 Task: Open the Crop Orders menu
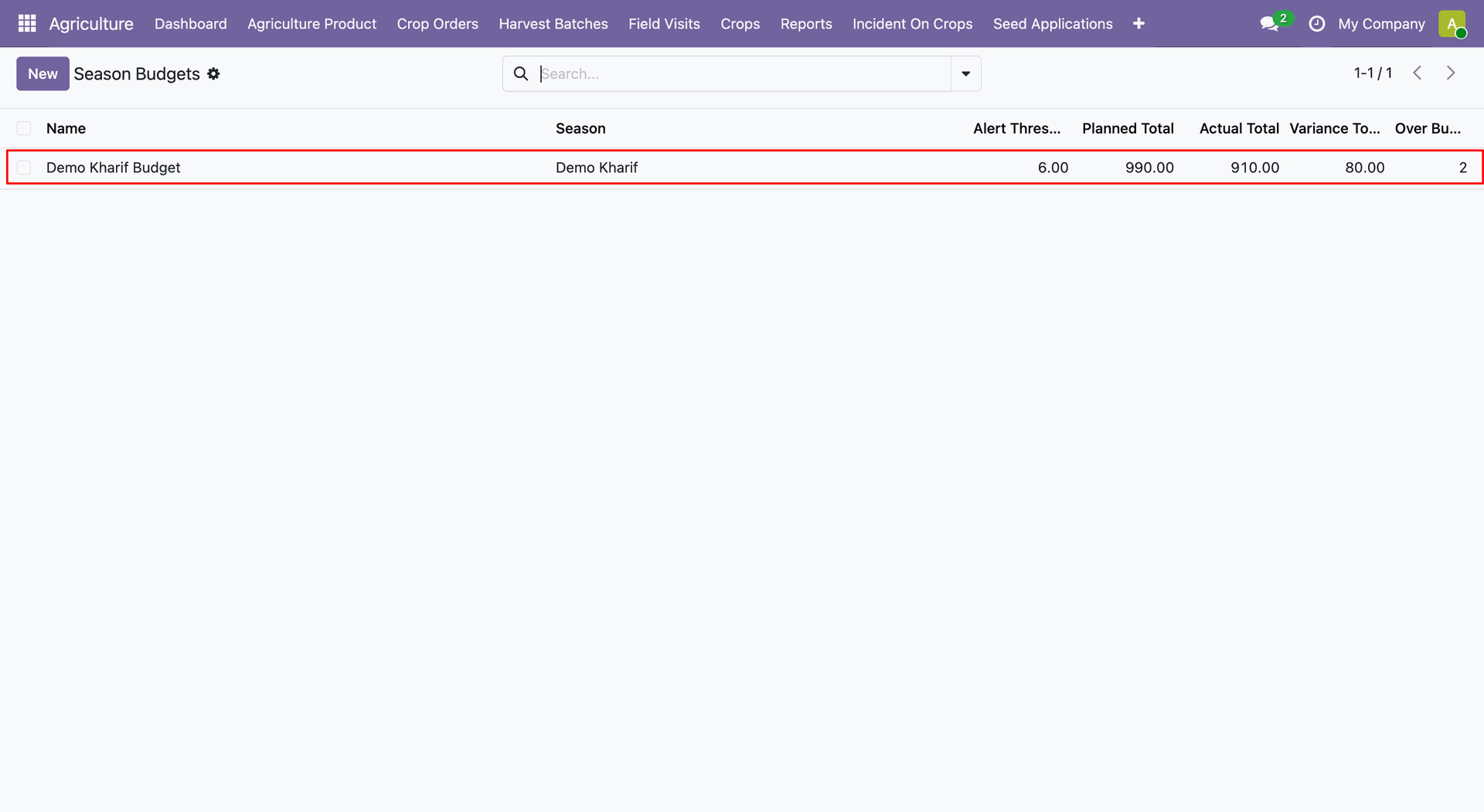[437, 24]
